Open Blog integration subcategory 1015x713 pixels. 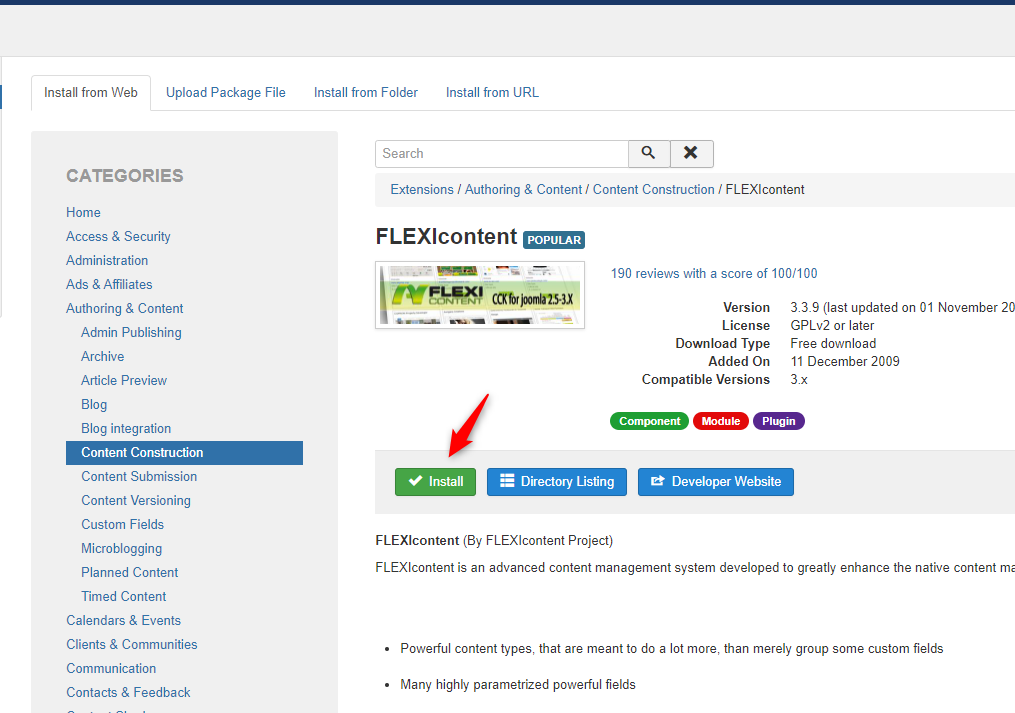[126, 428]
